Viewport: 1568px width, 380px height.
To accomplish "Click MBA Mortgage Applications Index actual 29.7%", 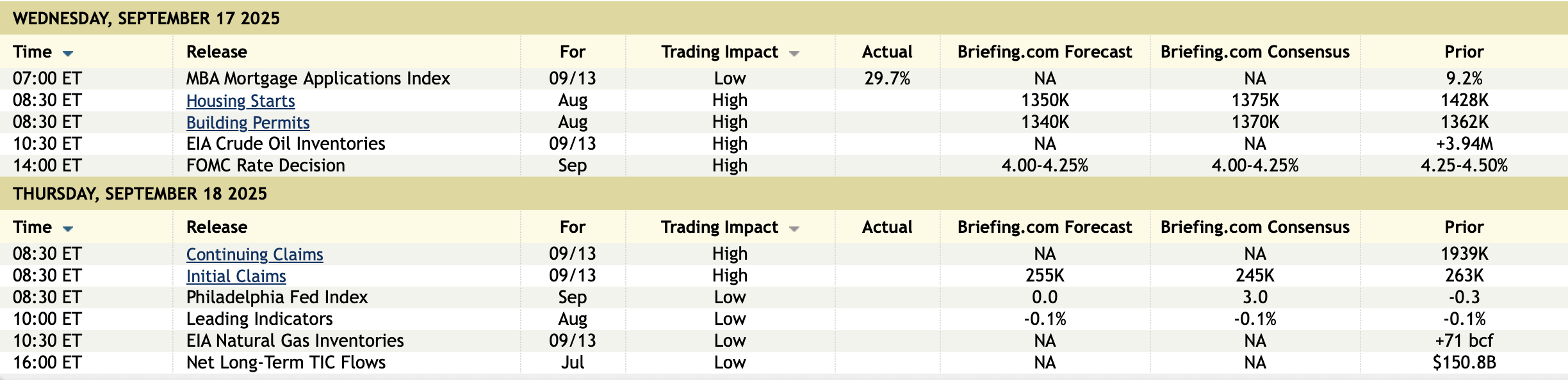I will click(x=886, y=78).
